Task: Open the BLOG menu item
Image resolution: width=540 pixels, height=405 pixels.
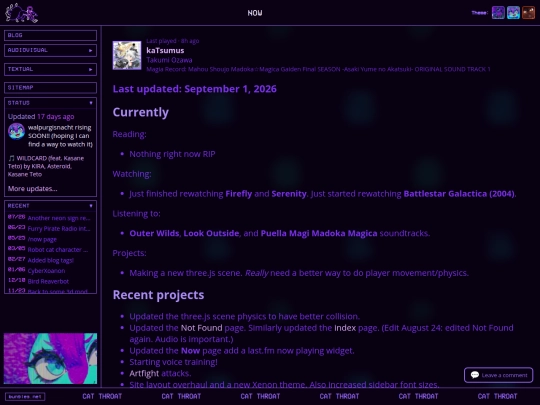Action: tap(50, 35)
